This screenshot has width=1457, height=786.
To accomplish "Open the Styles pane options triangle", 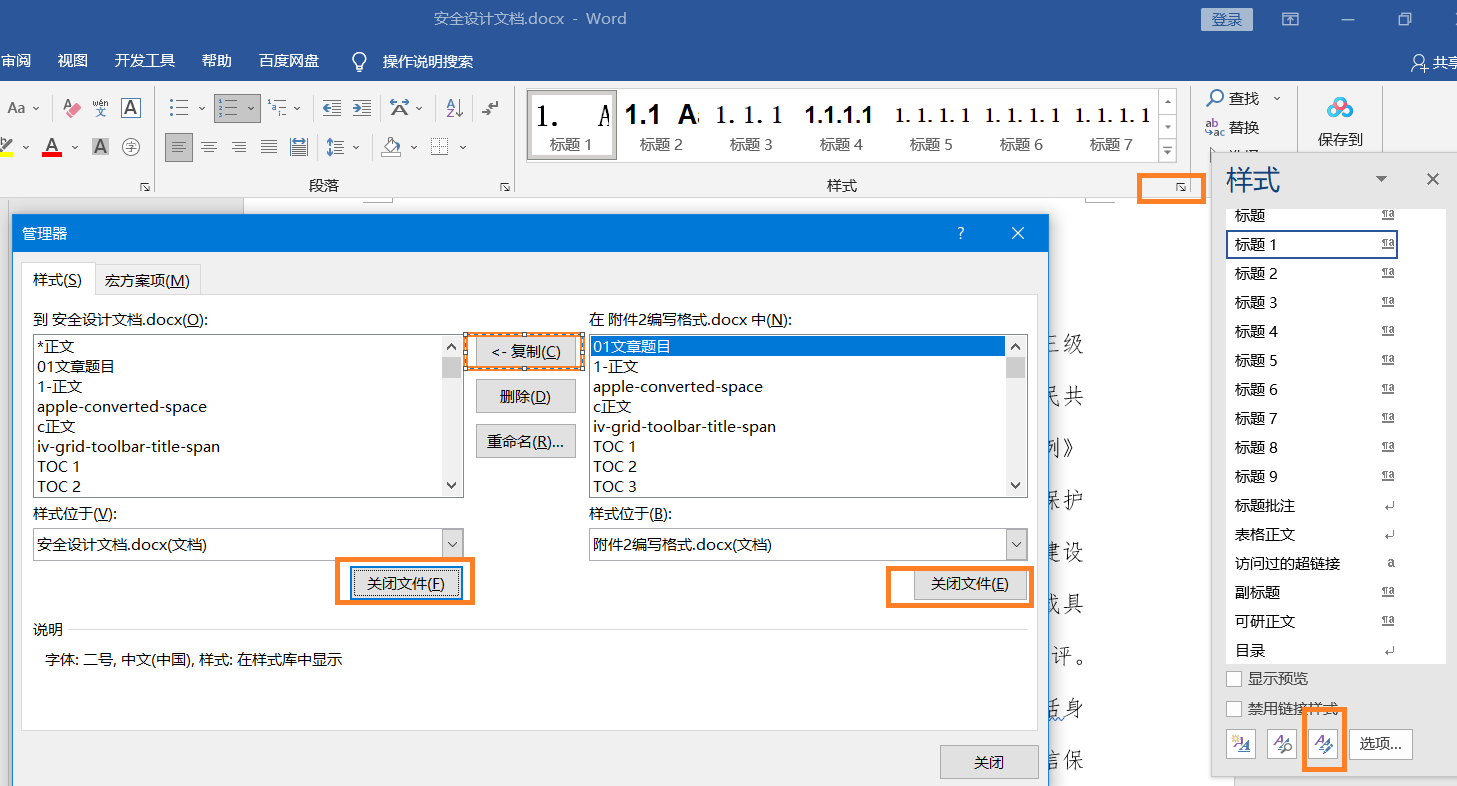I will [1382, 179].
